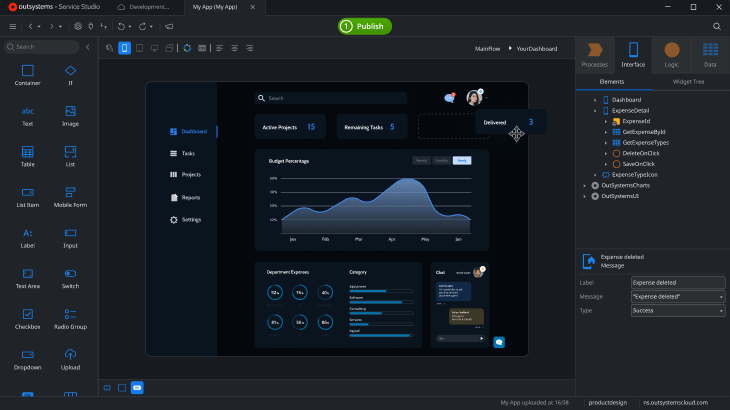Click the Label field with Expense deleted
The width and height of the screenshot is (730, 410).
click(678, 282)
